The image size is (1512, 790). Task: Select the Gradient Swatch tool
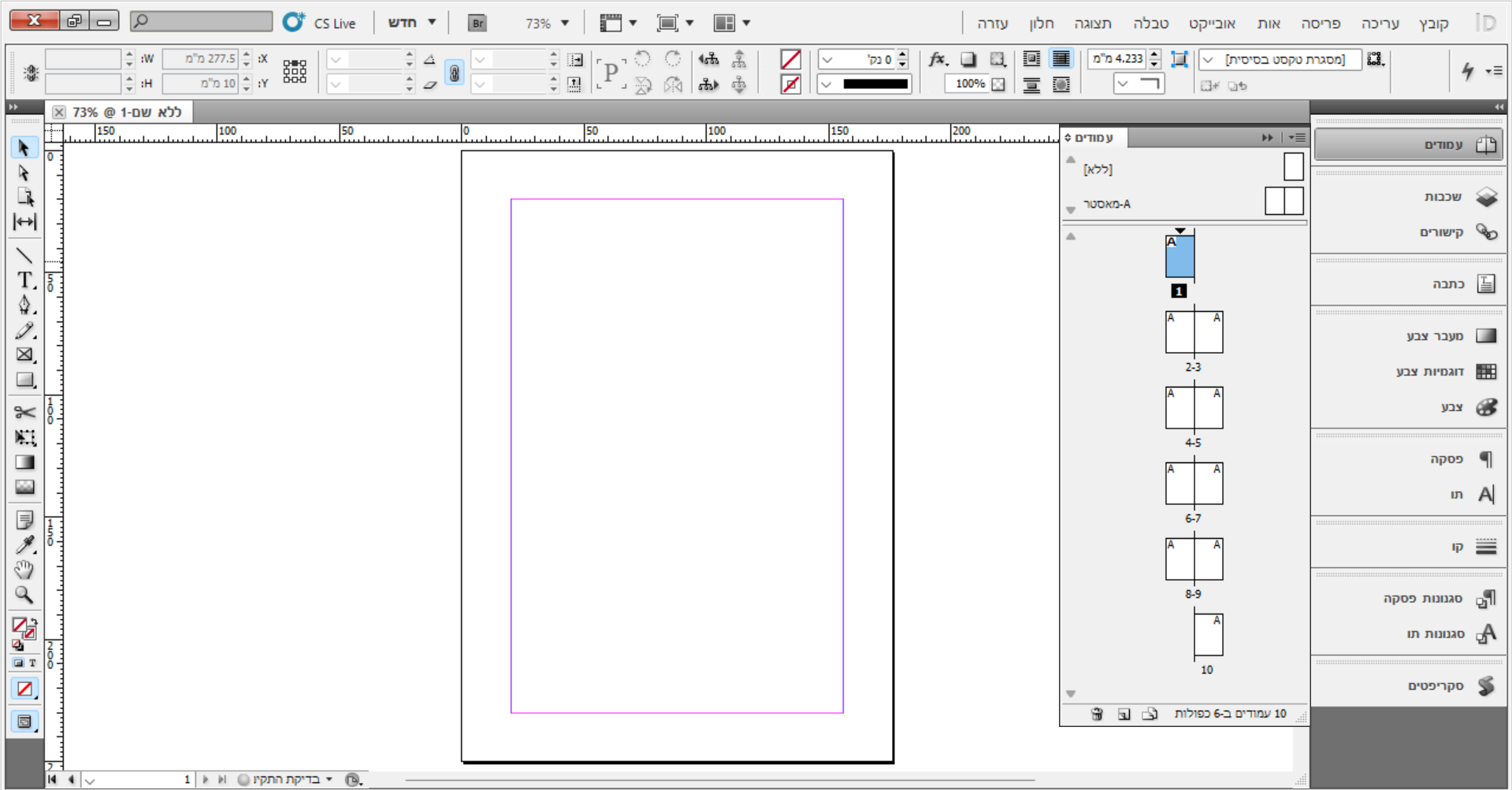click(24, 462)
